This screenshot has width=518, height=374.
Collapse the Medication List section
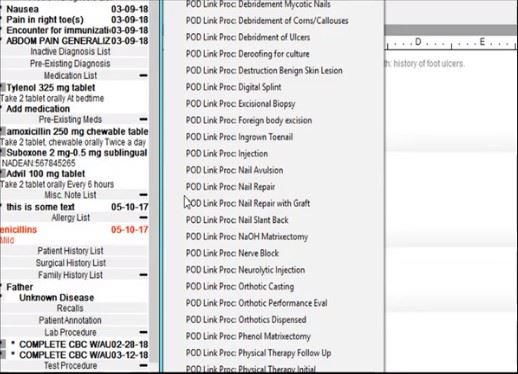click(143, 76)
